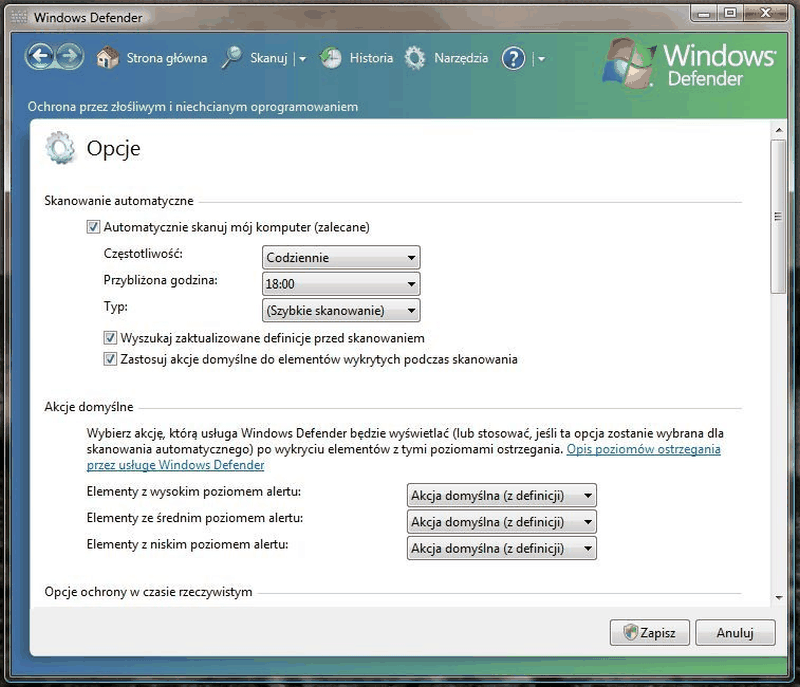Open Strona główna page
800x687 pixels.
click(167, 58)
